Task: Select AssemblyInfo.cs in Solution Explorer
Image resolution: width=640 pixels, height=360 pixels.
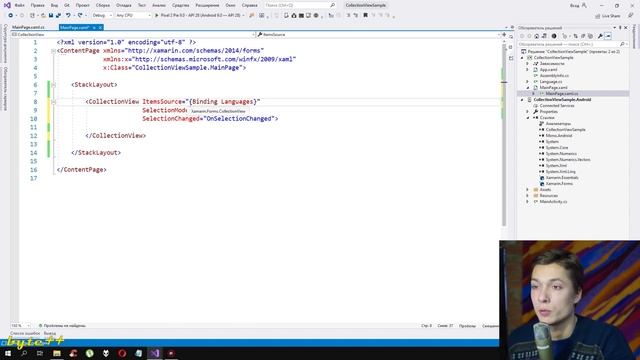Action: coord(554,76)
